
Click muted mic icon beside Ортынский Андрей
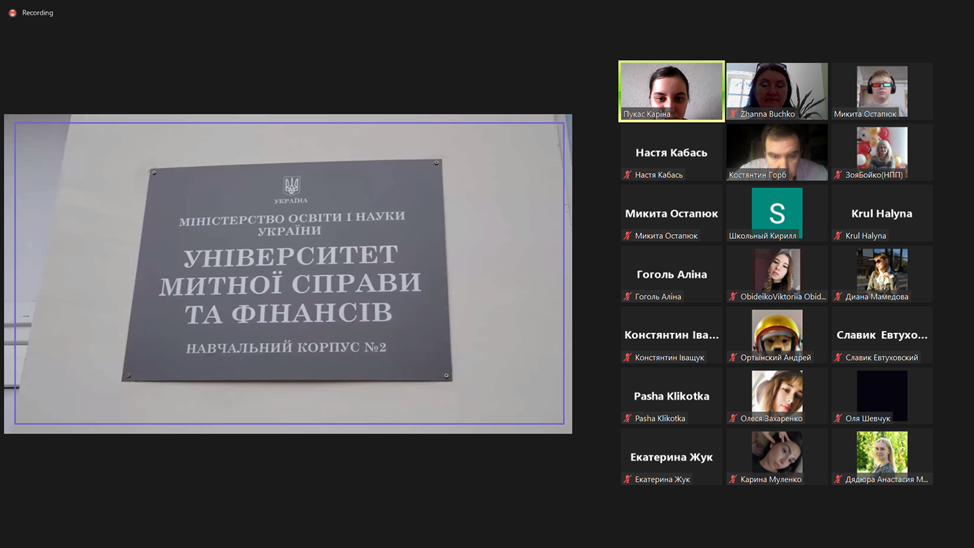point(733,357)
